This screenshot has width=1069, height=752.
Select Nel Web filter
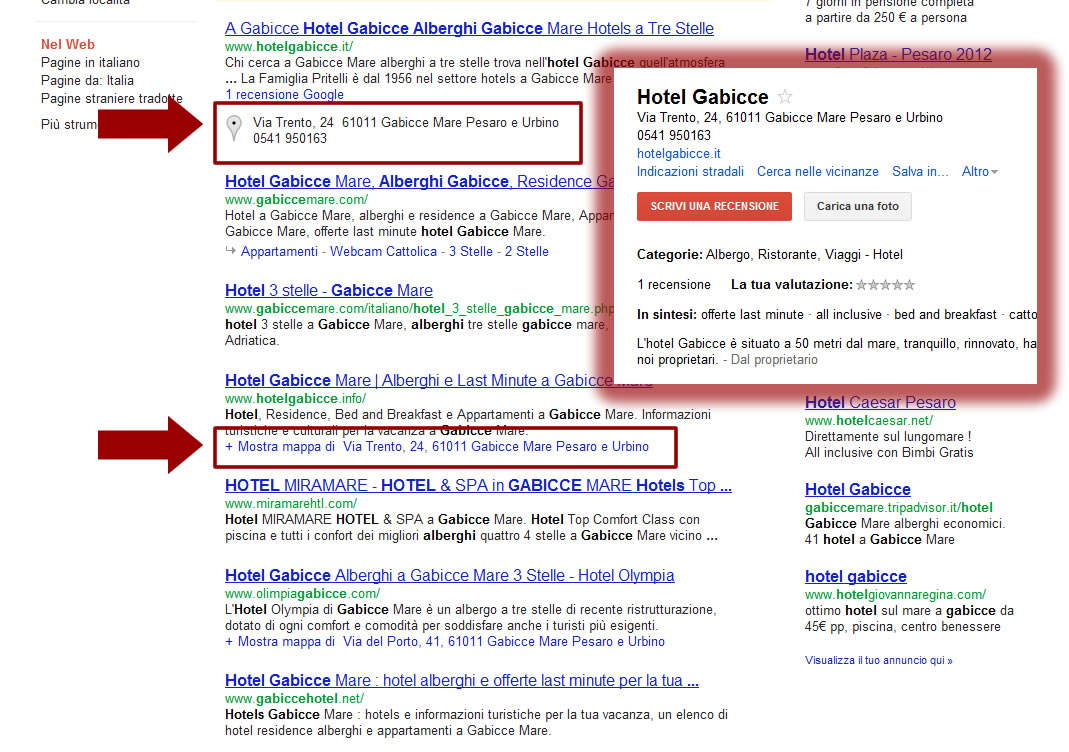pyautogui.click(x=67, y=44)
